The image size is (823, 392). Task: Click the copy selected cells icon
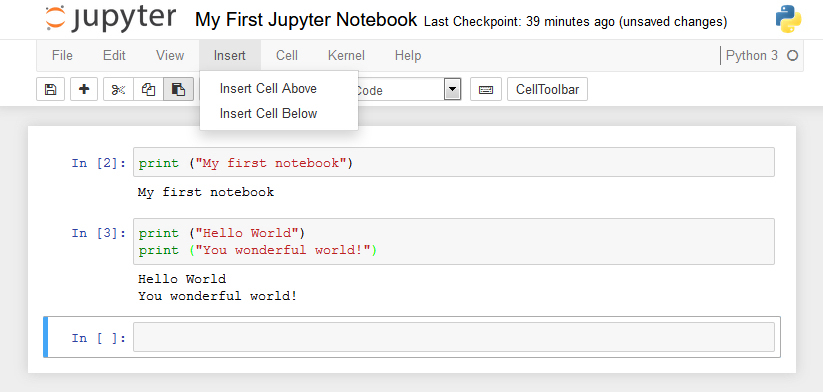tap(149, 89)
